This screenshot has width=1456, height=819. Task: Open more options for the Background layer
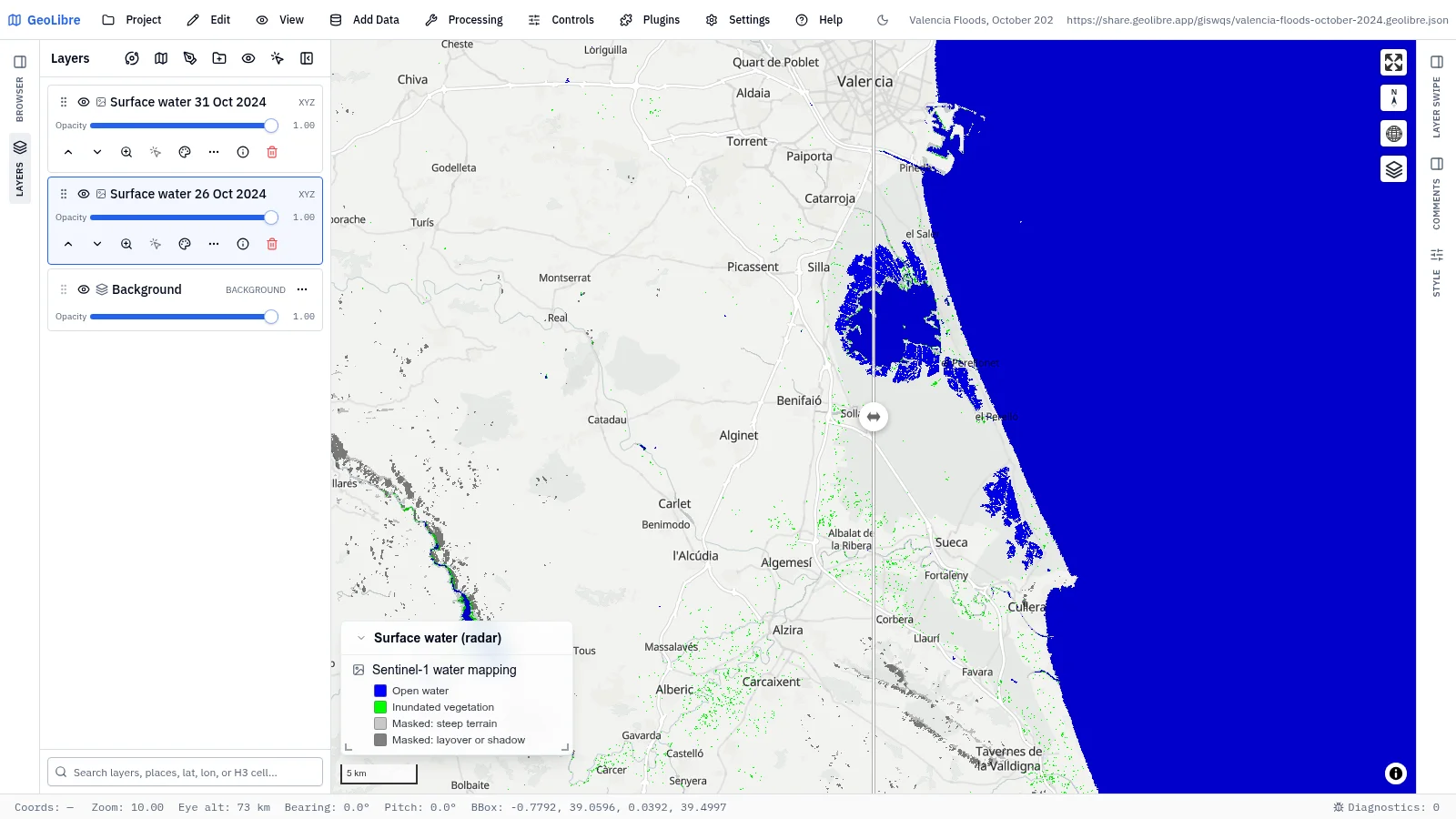tap(302, 289)
